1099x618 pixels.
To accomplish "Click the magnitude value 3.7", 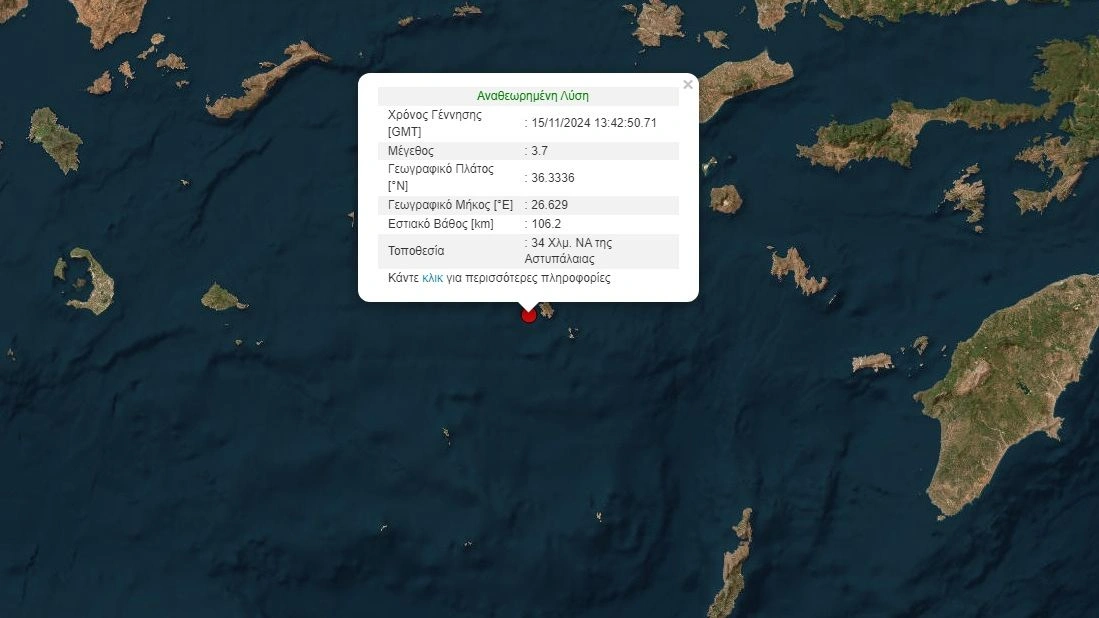I will coord(539,151).
